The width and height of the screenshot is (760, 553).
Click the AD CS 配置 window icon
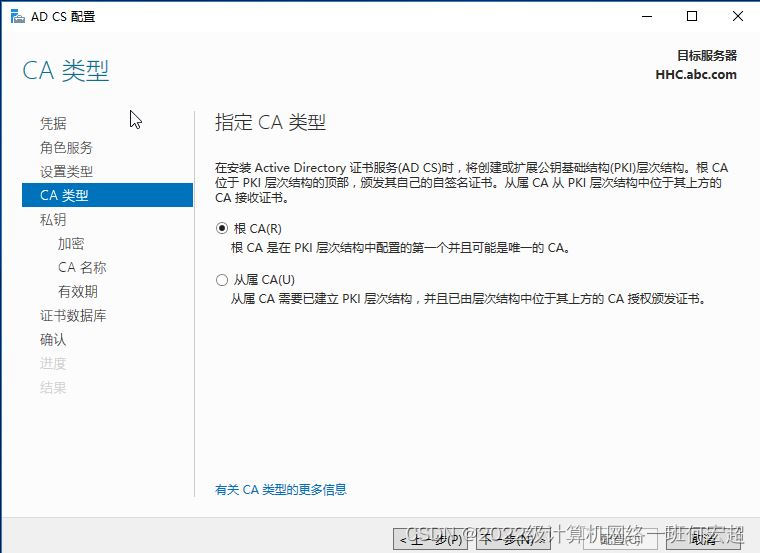coord(17,16)
